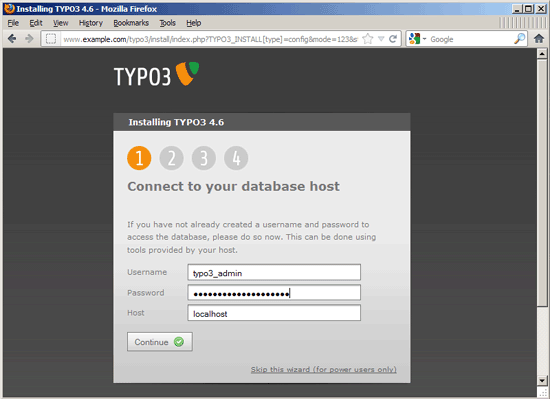Select step 2 circle in wizard
Viewport: 550px width, 399px height.
[x=171, y=158]
